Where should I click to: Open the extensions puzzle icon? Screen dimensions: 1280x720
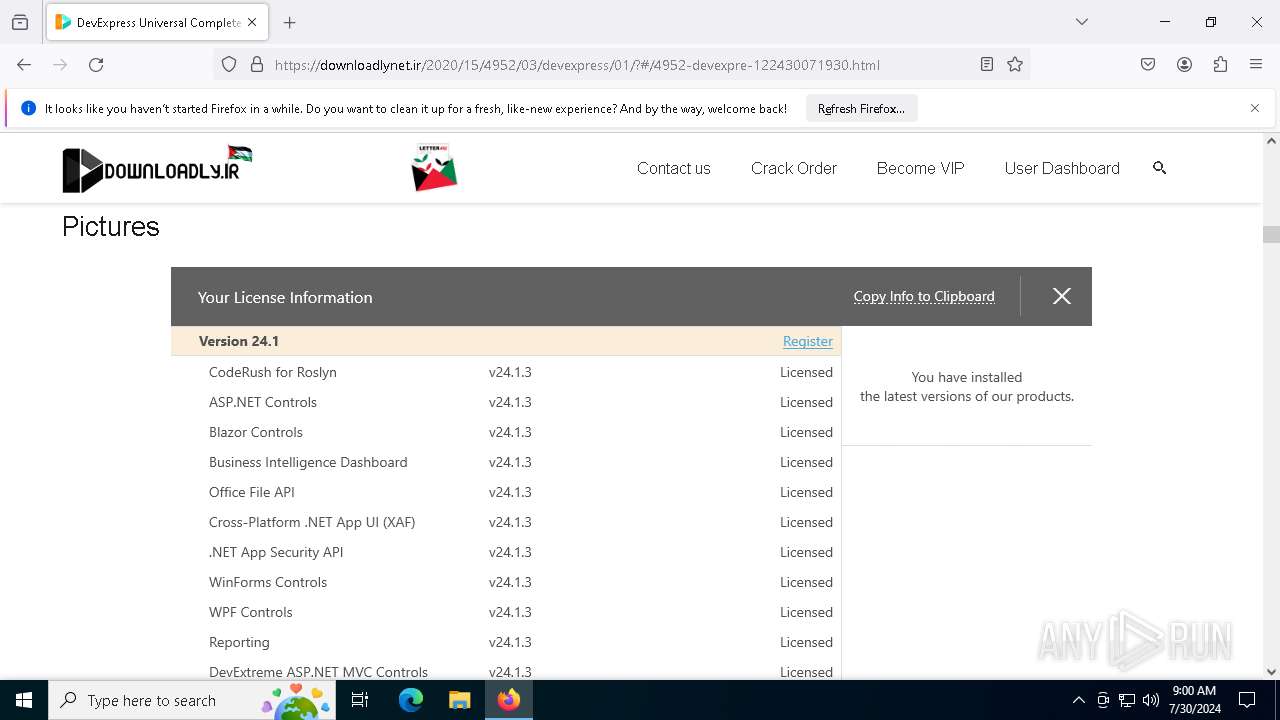click(1220, 65)
